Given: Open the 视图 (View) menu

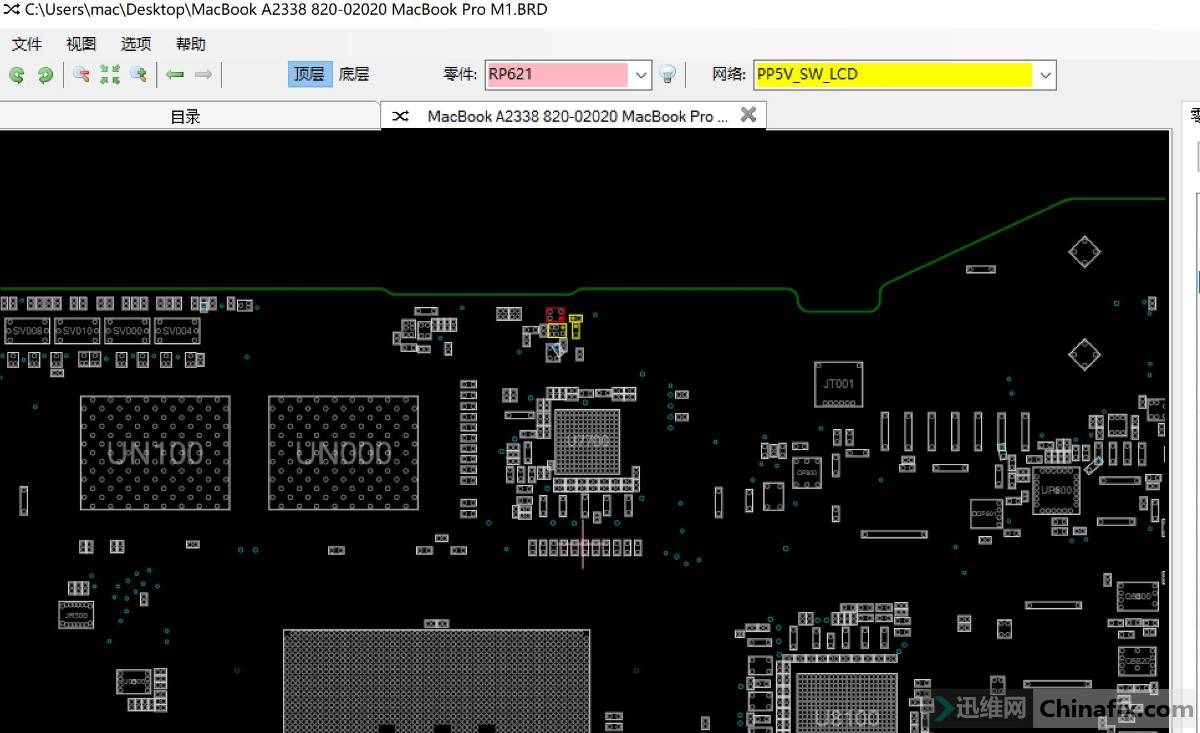Looking at the screenshot, I should (x=81, y=44).
